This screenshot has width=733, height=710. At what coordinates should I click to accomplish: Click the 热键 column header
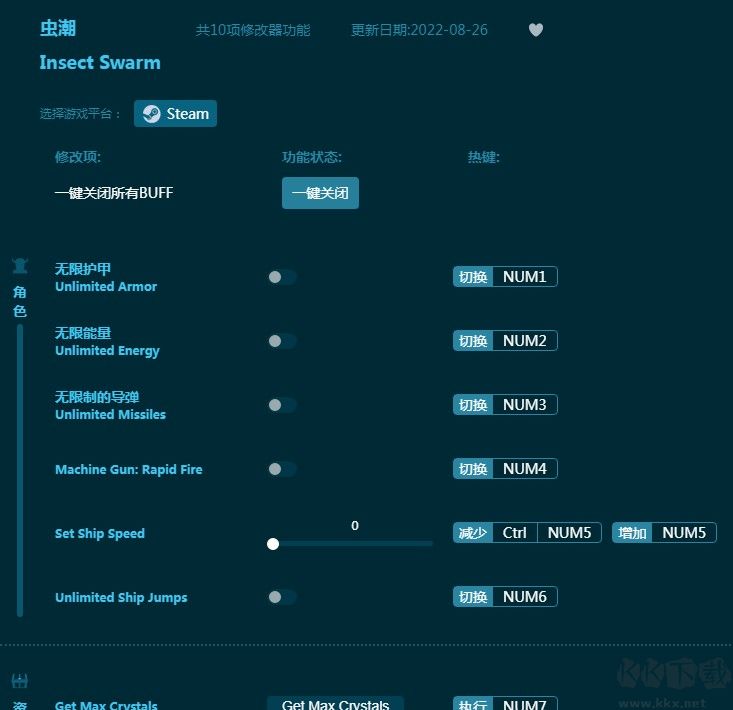coord(484,157)
